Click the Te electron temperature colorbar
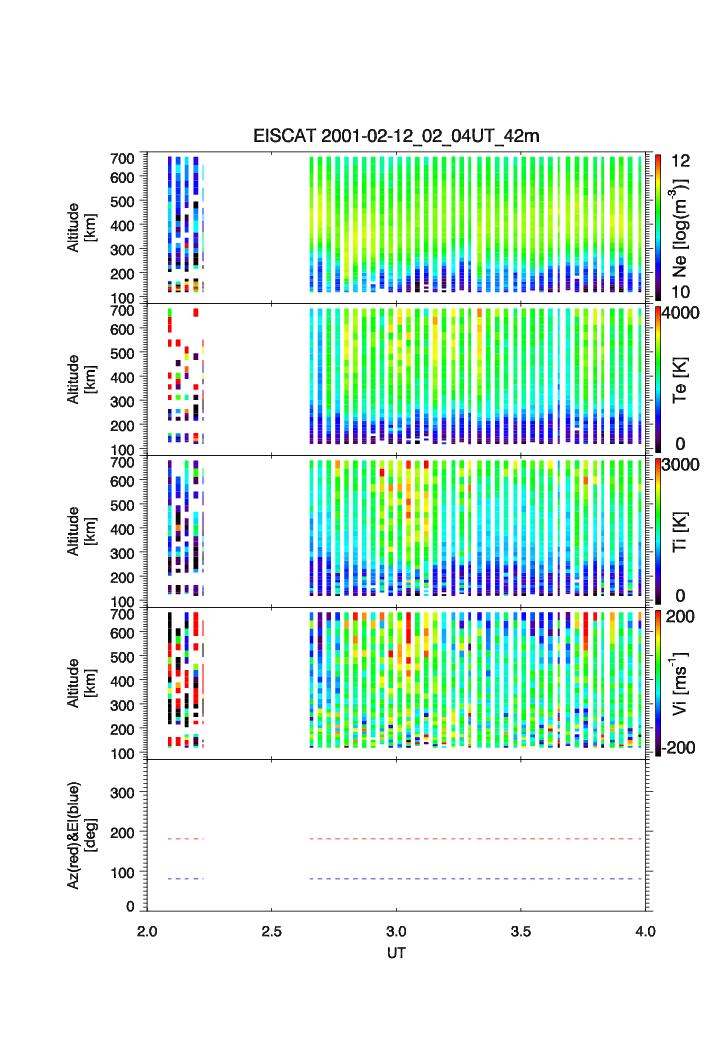Viewport: 708px width, 1063px height. pos(658,378)
